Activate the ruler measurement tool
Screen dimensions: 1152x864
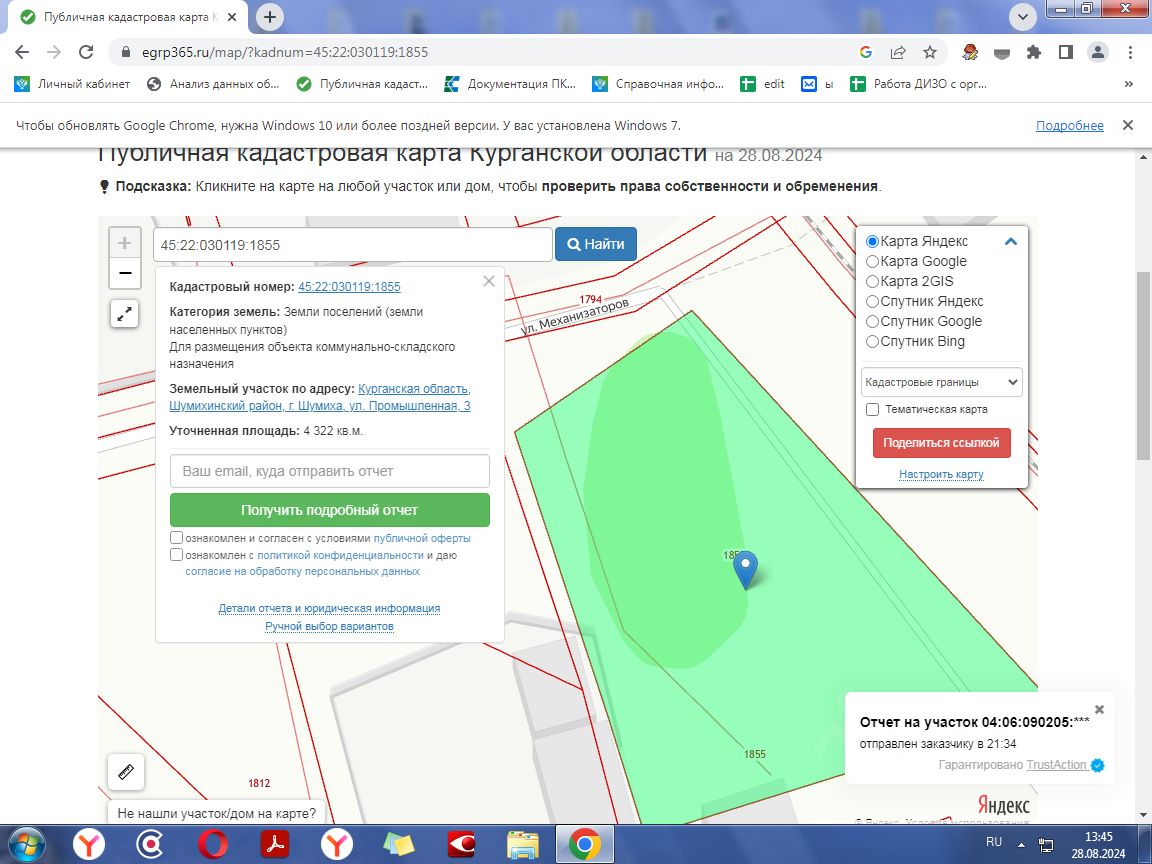click(126, 771)
